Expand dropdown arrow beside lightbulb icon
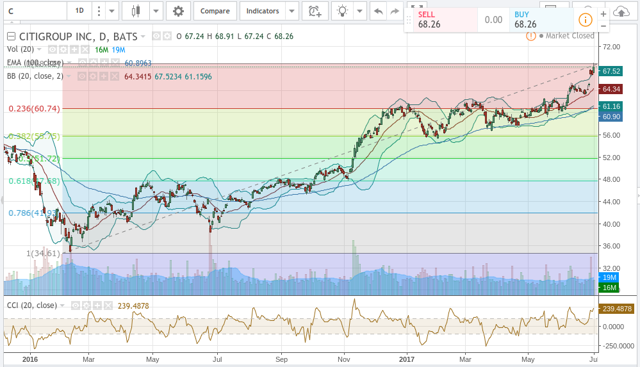This screenshot has width=640, height=367. pyautogui.click(x=360, y=11)
